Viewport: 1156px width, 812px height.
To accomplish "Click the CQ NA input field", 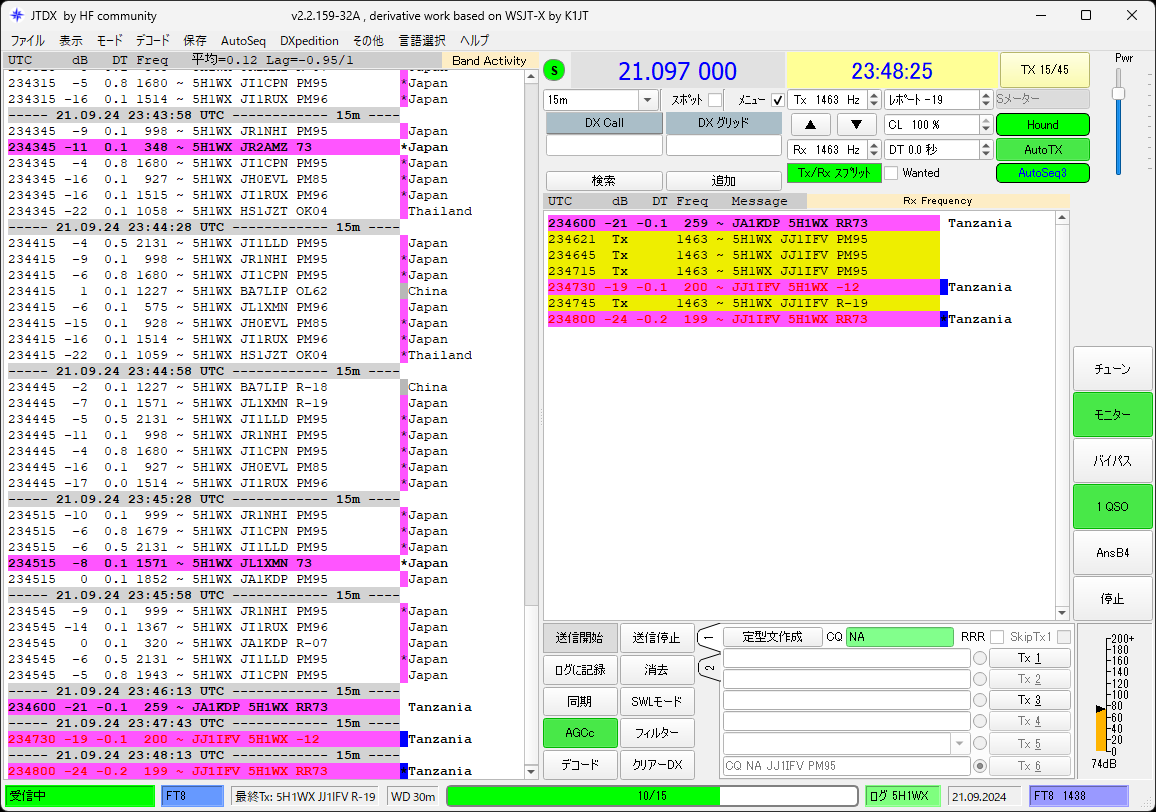I will click(x=899, y=636).
